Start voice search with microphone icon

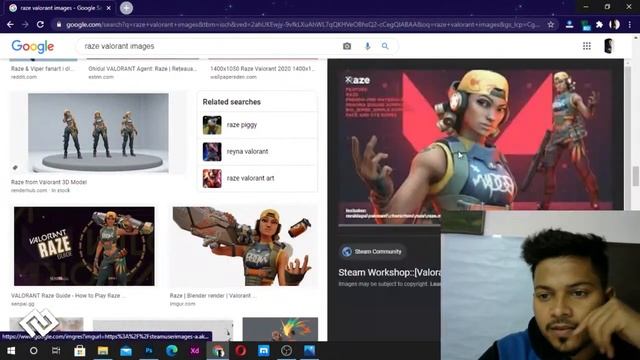point(367,46)
